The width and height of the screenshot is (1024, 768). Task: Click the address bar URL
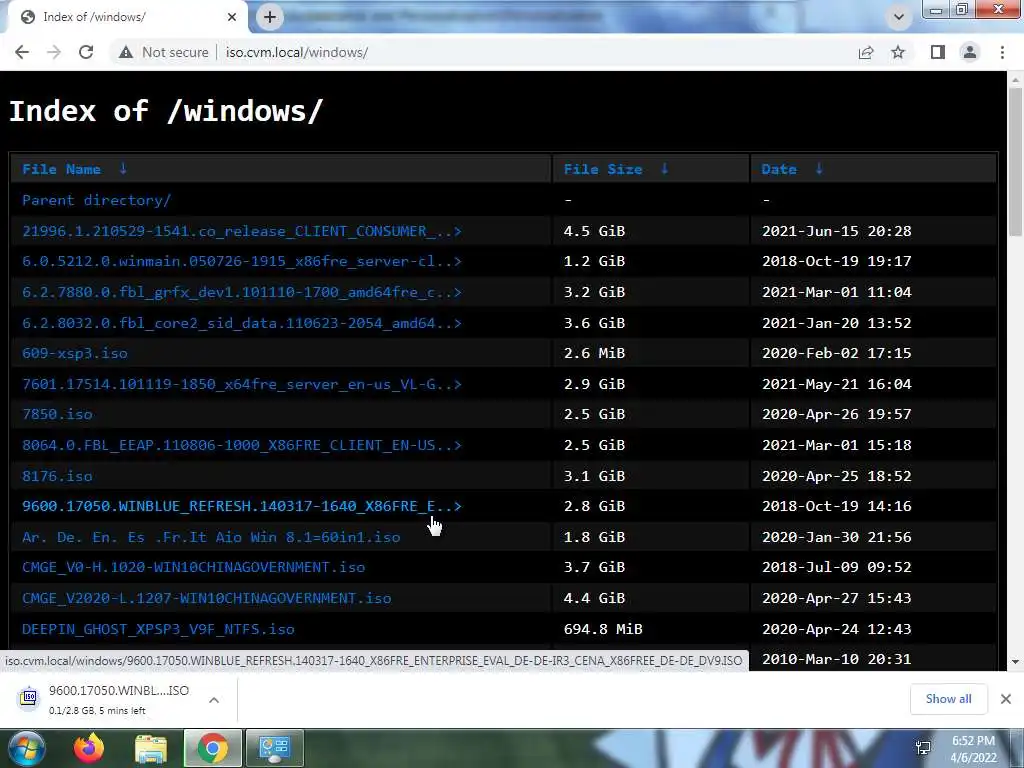(x=297, y=52)
